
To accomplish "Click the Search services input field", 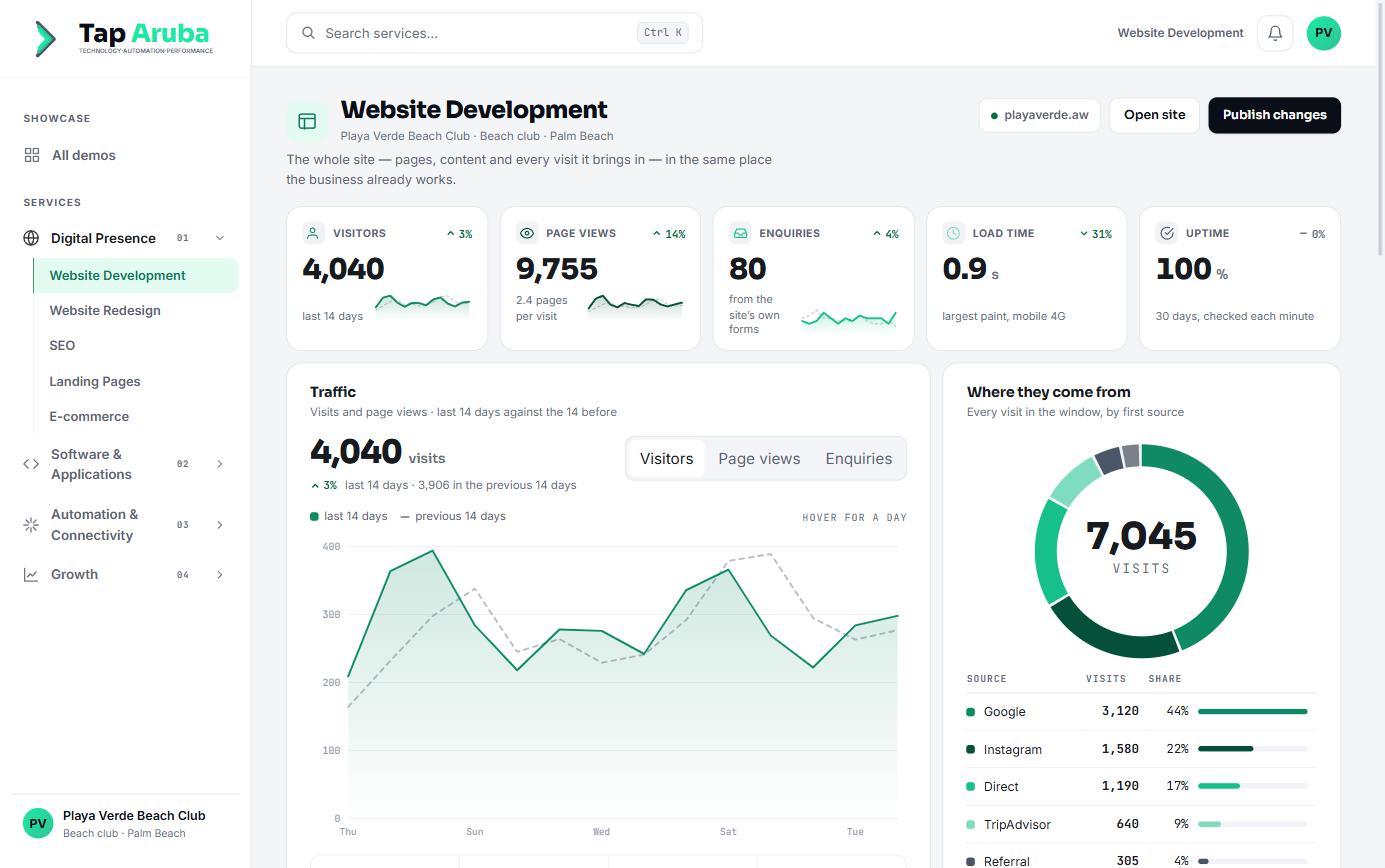I will 494,33.
